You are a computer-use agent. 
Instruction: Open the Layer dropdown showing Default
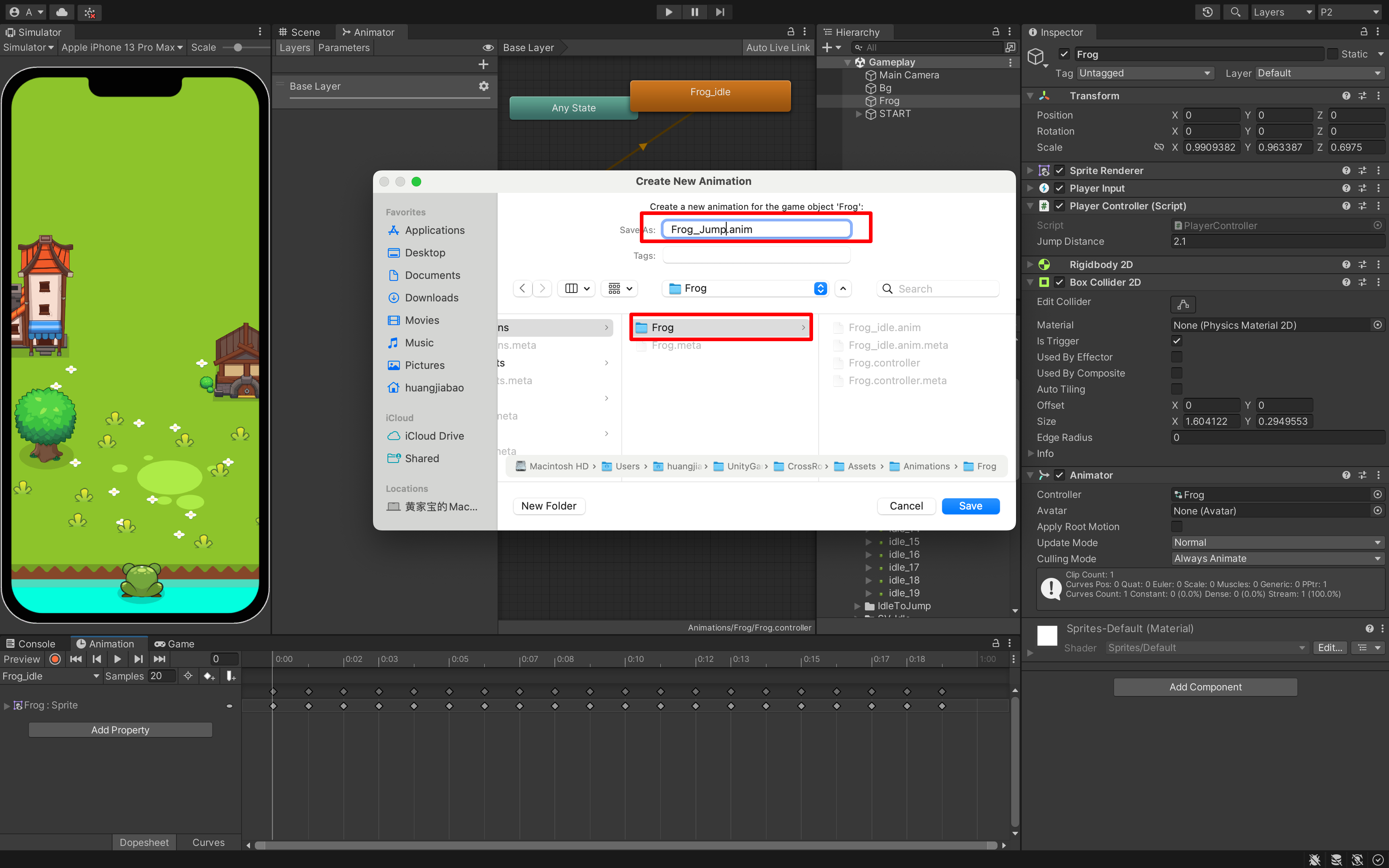point(1319,73)
